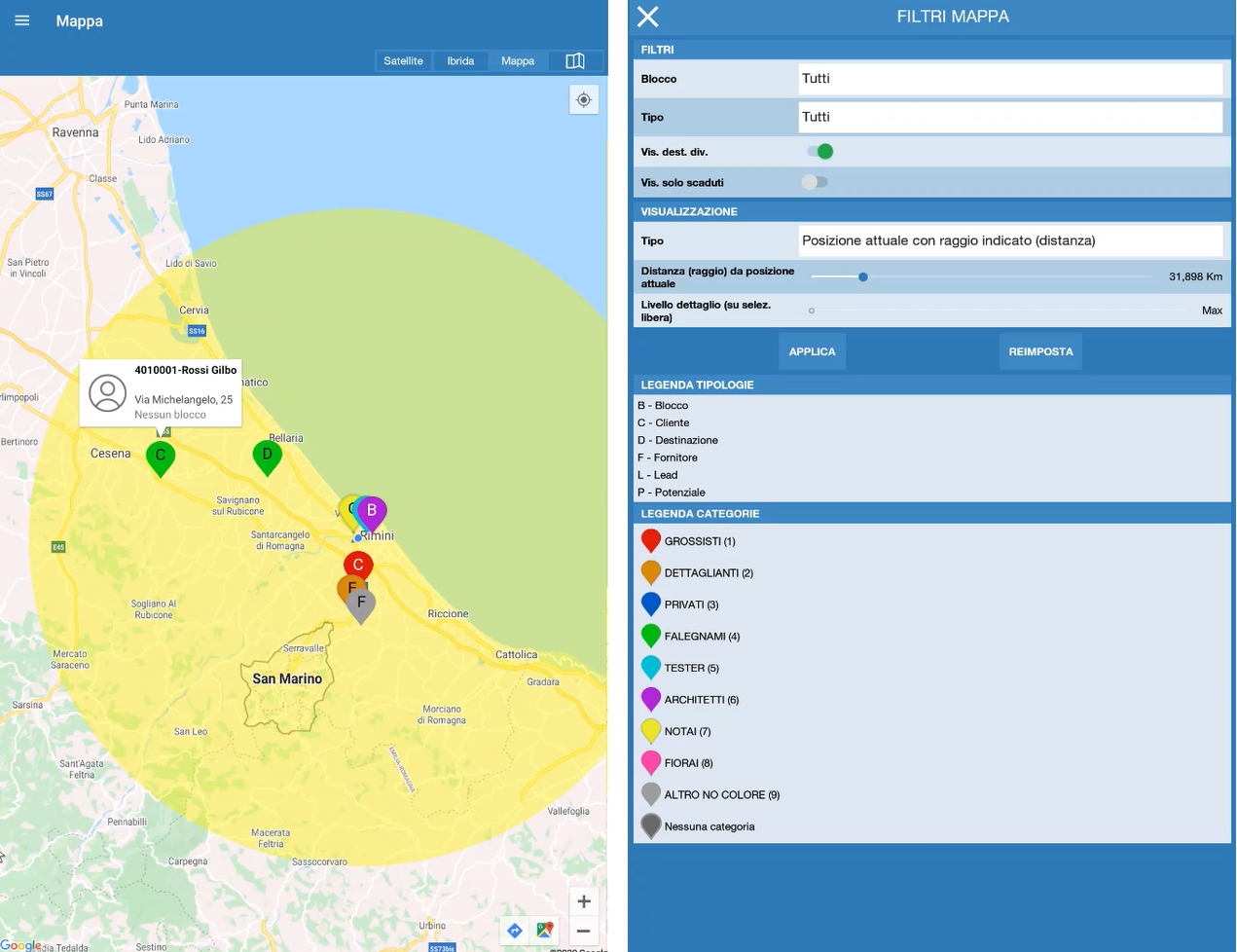Viewport: 1237px width, 952px height.
Task: Switch to Ibrida map view
Action: pyautogui.click(x=460, y=61)
